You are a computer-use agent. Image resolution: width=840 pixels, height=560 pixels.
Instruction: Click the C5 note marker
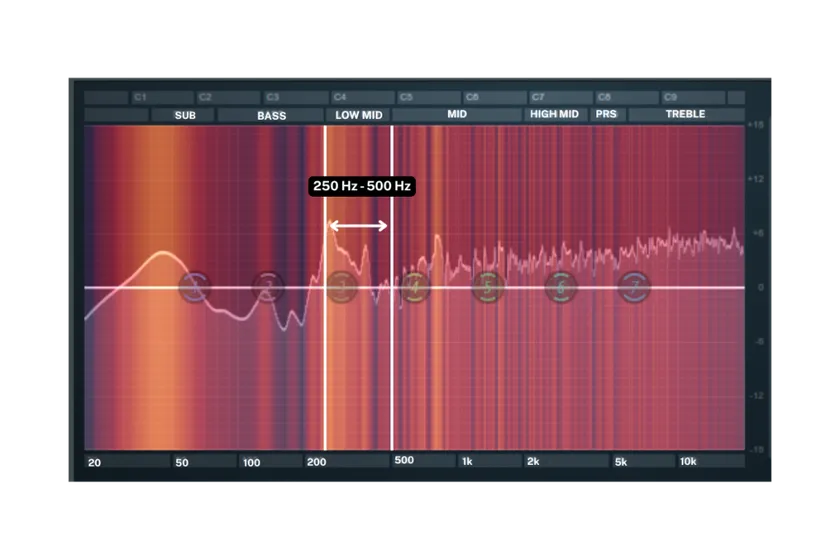coord(406,97)
